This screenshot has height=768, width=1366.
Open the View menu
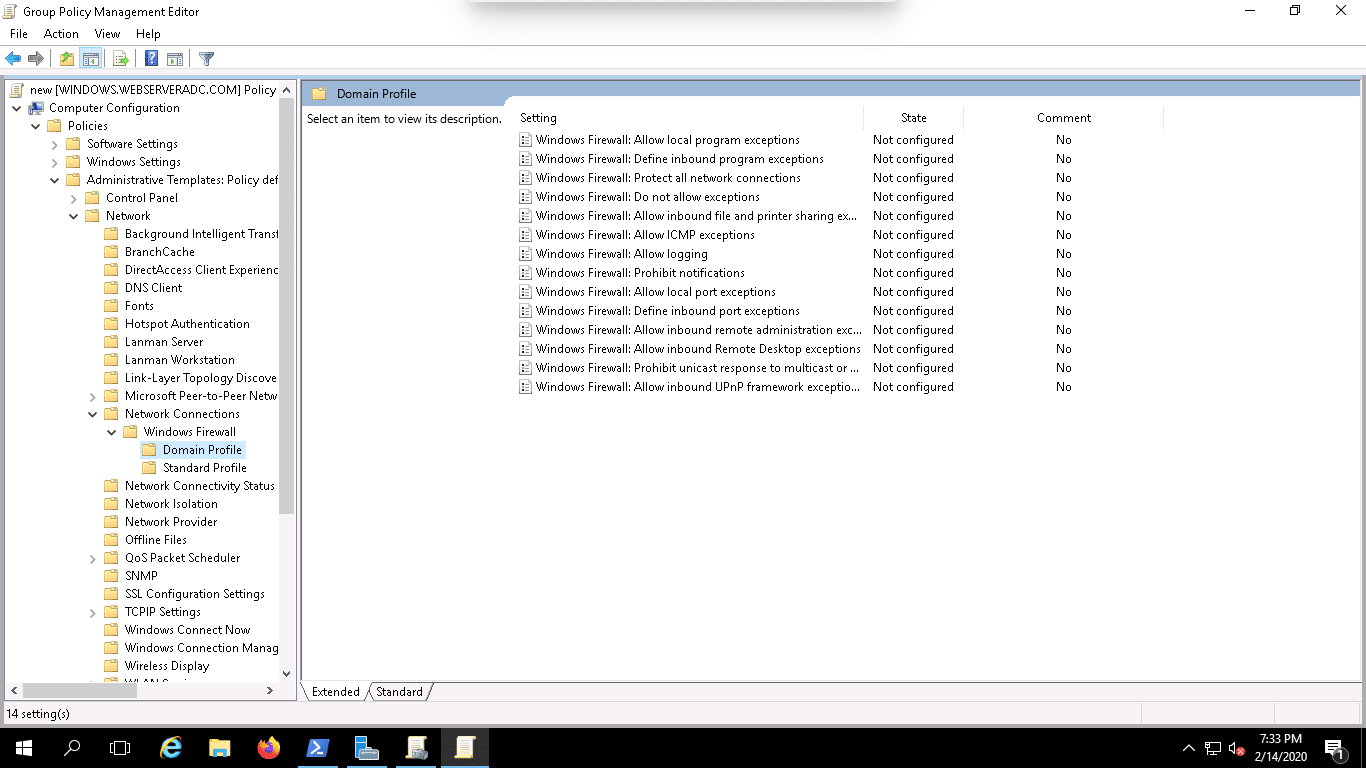[x=108, y=34]
